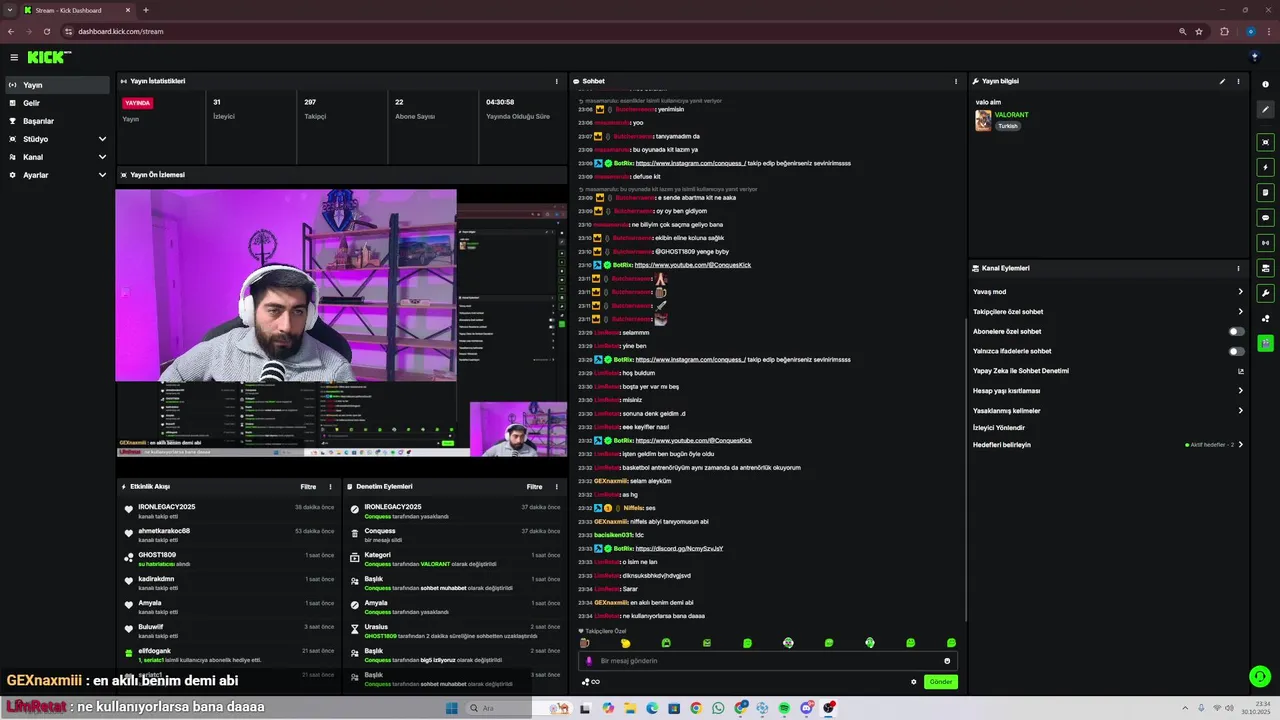
Task: Expand the Kanal sidebar section
Action: [x=102, y=157]
